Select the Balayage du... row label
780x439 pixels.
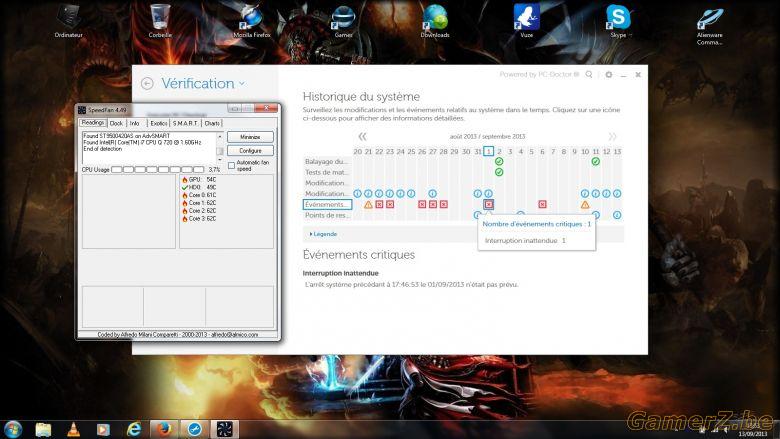(x=326, y=162)
